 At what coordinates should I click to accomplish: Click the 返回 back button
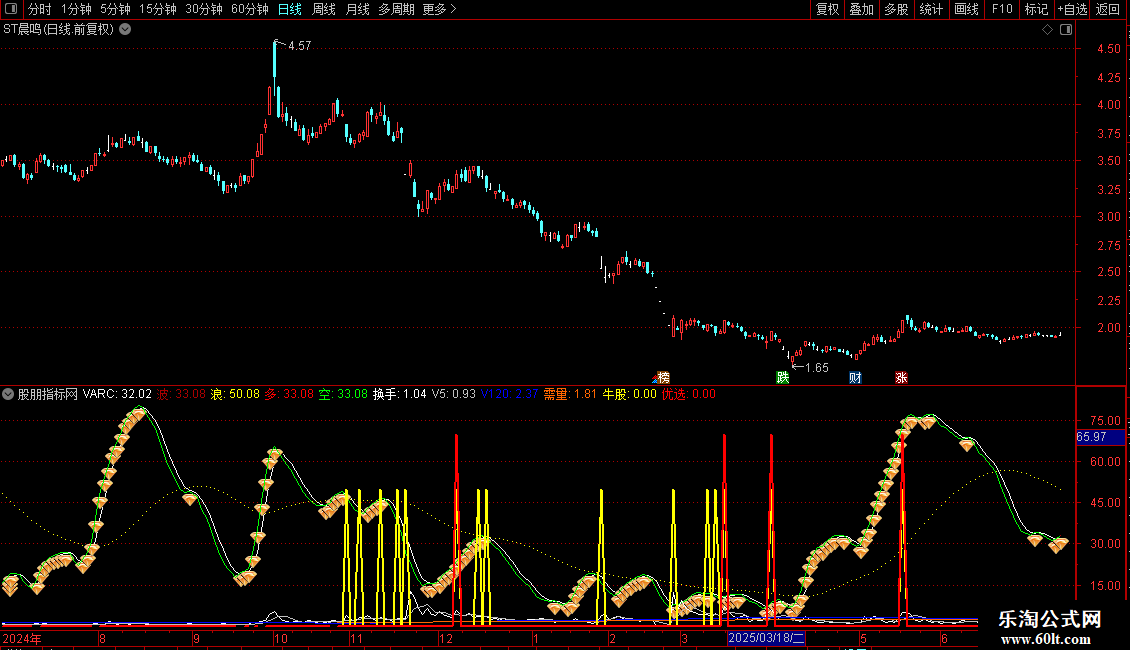click(x=1108, y=9)
